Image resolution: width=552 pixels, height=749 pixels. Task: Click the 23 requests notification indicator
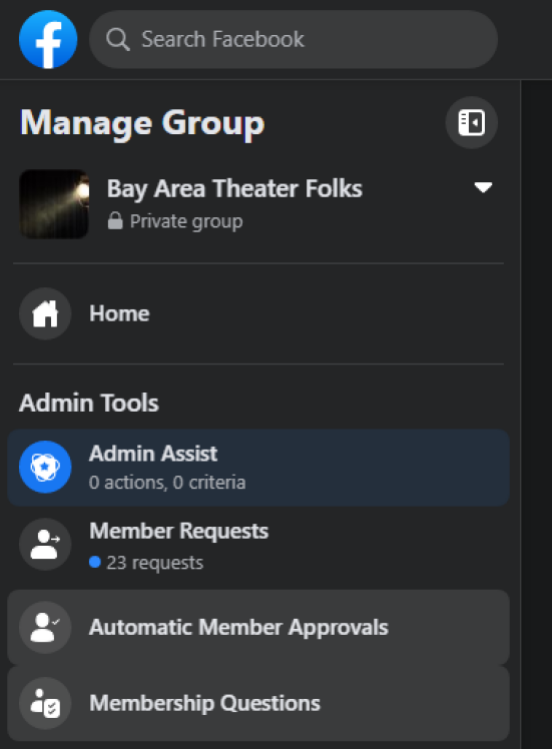point(95,562)
